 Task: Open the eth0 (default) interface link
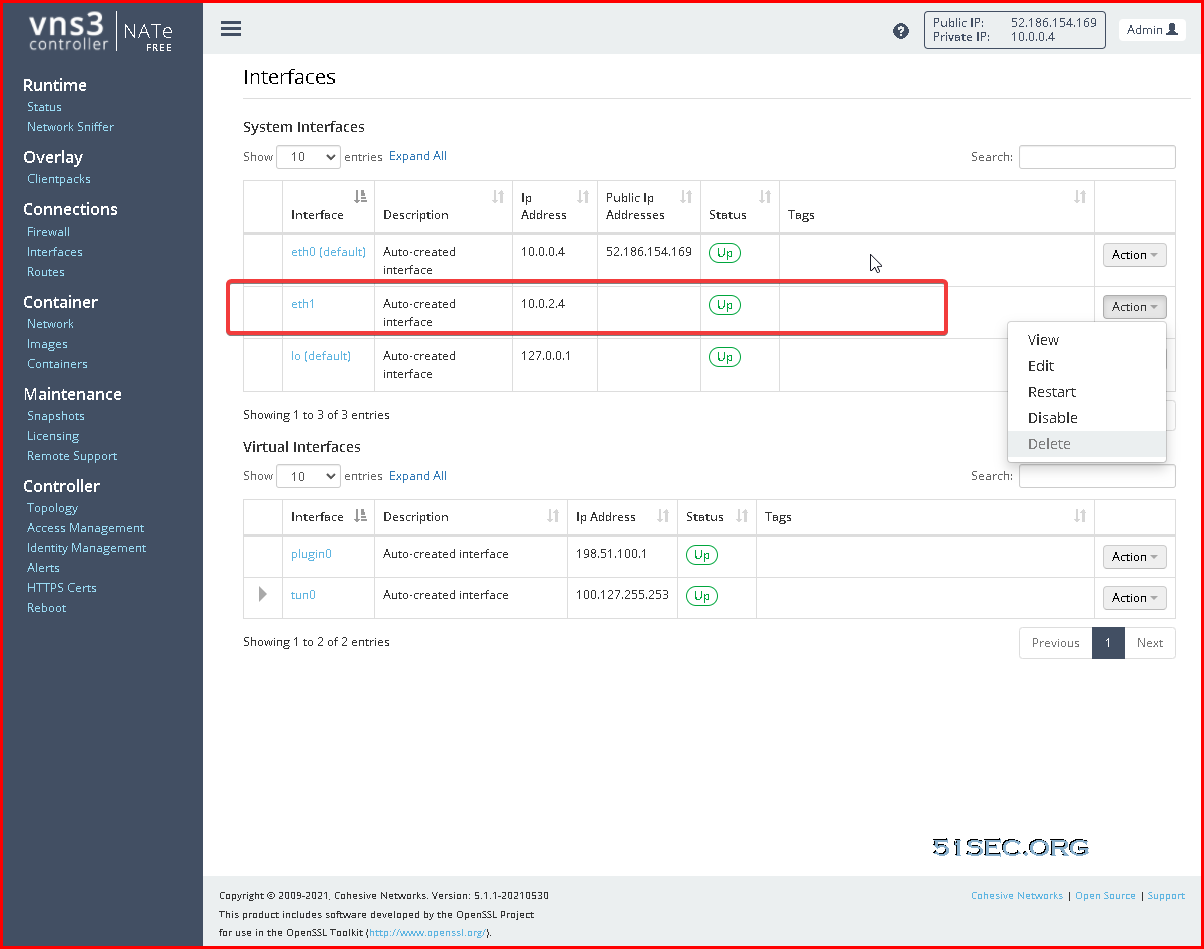(x=328, y=252)
